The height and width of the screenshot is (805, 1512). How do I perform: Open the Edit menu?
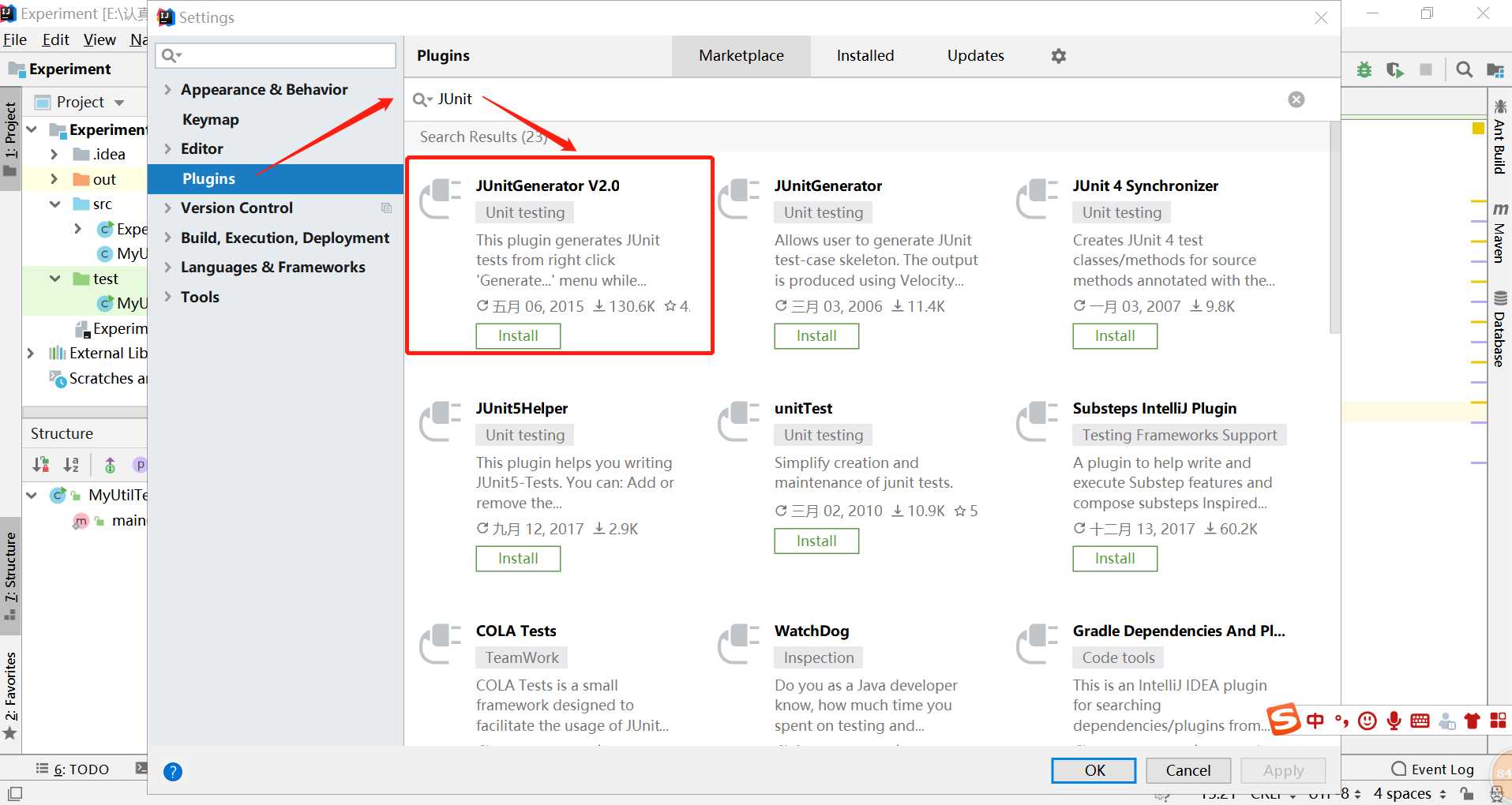pos(55,39)
